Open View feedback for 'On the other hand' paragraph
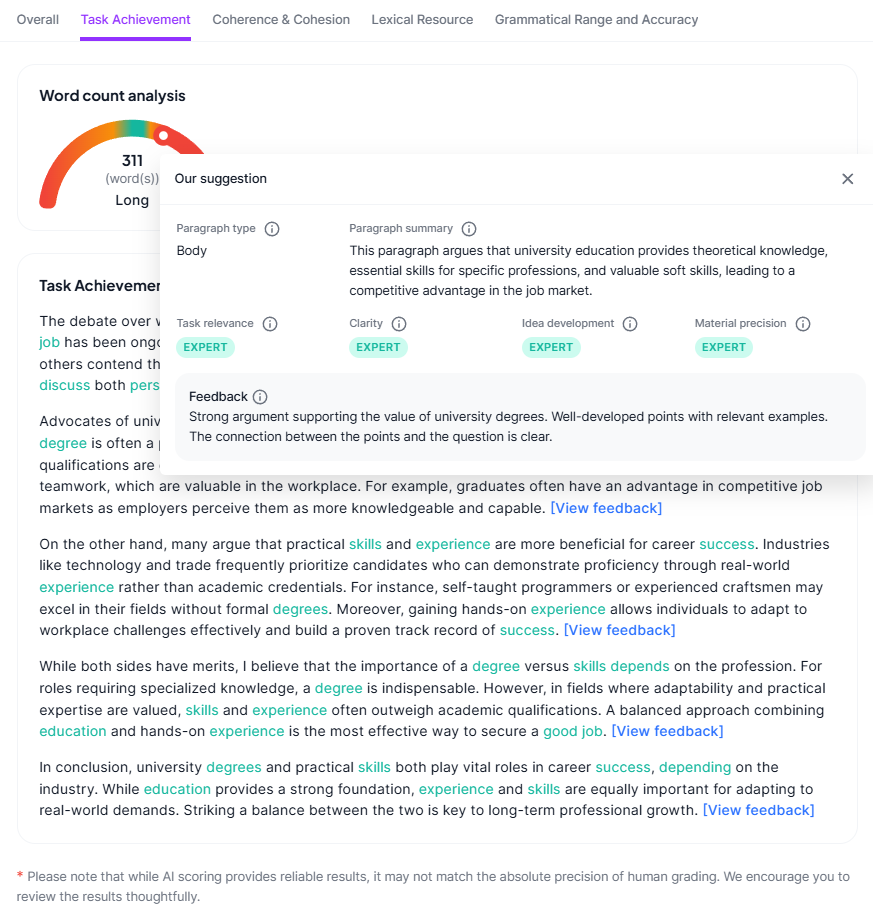Image resolution: width=873 pixels, height=909 pixels. (620, 630)
